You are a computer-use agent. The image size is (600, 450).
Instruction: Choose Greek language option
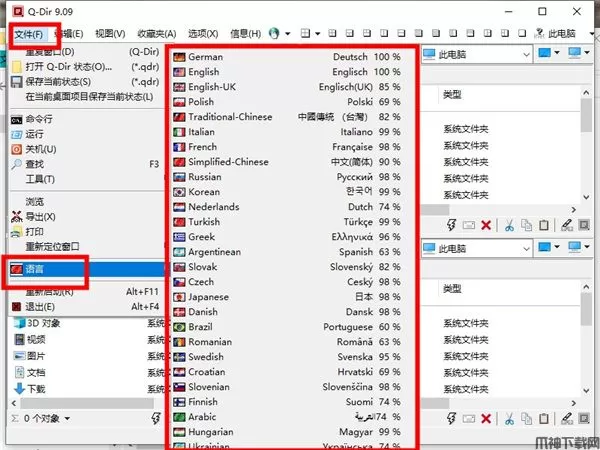click(287, 237)
